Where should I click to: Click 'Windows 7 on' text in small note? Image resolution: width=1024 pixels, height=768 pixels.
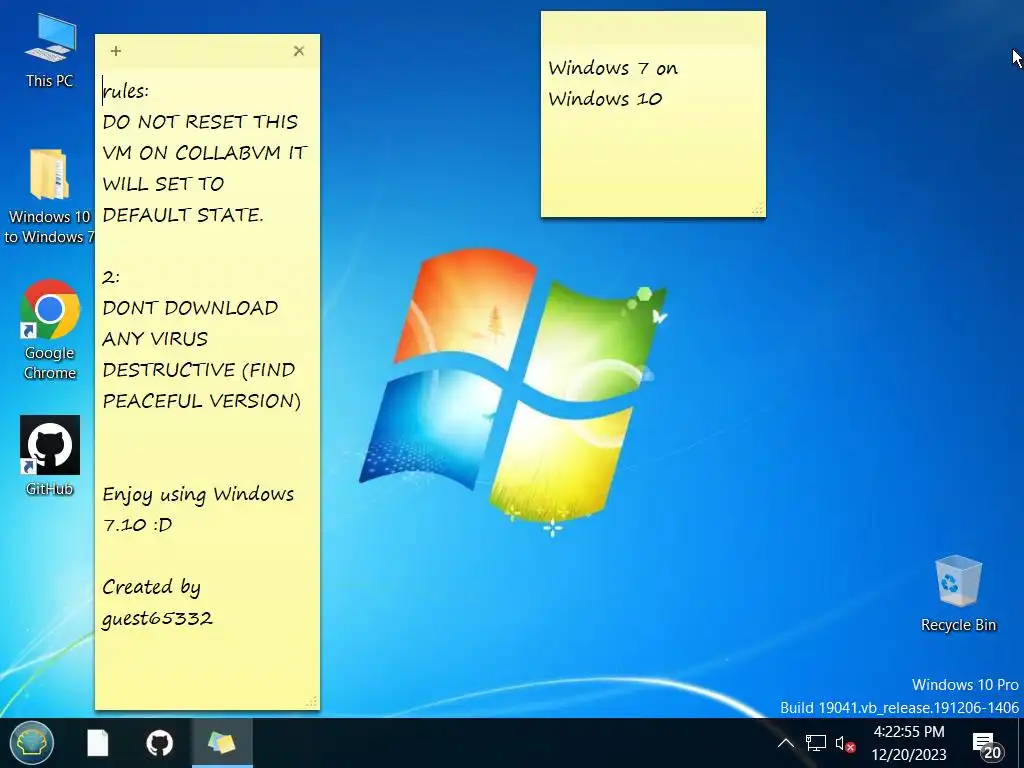point(613,68)
